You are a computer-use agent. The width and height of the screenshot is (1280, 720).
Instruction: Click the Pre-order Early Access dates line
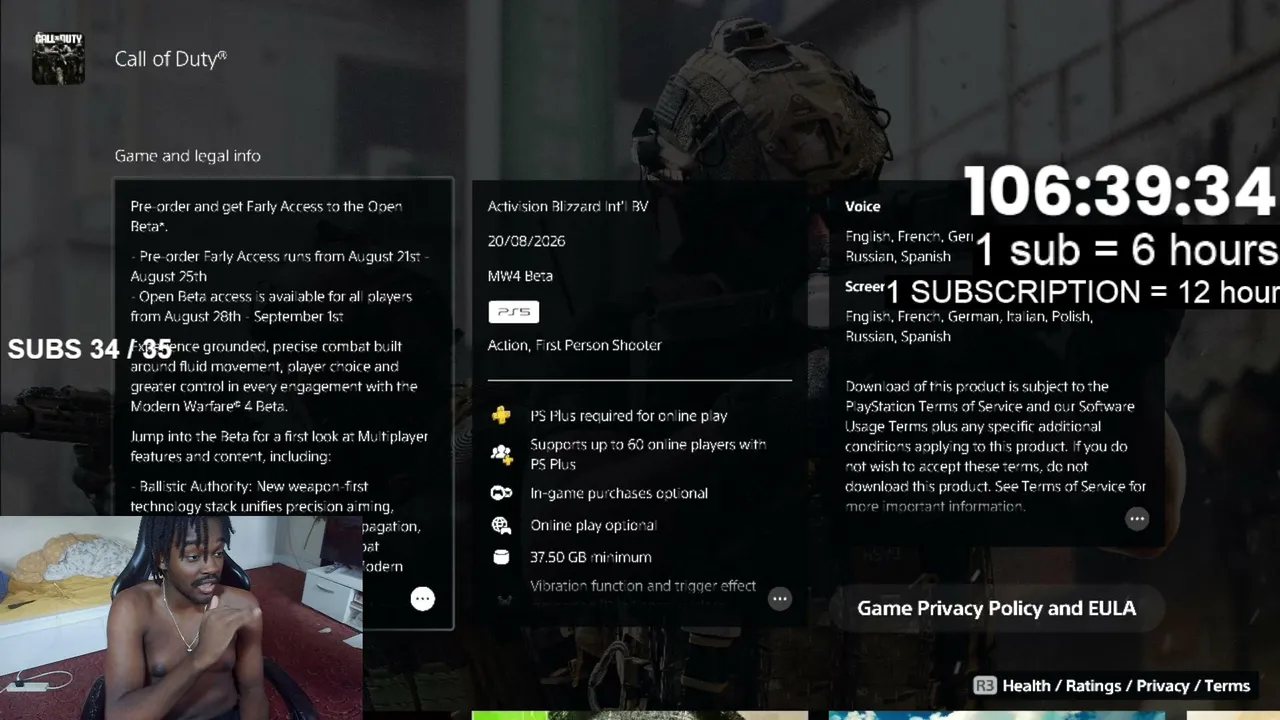(280, 266)
